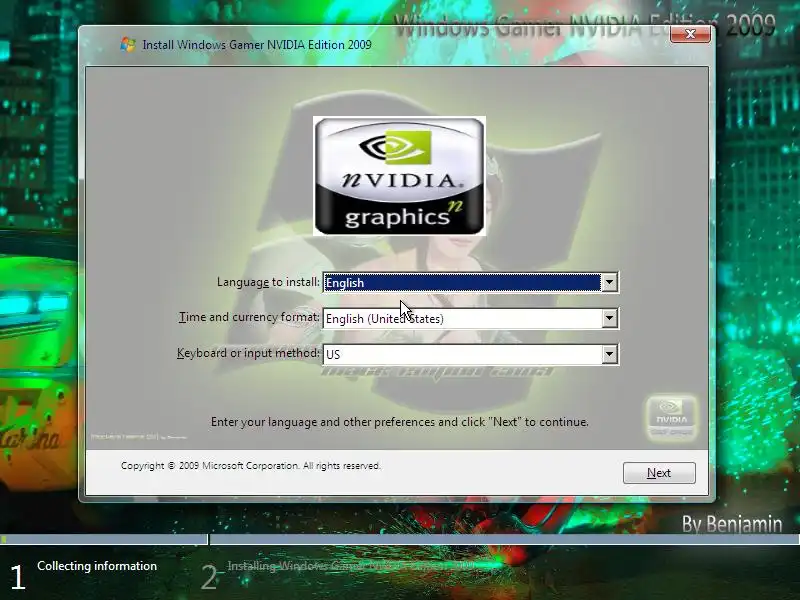
Task: Click the small NVIDIA badge icon at the dialog's bottom right
Action: pos(671,416)
